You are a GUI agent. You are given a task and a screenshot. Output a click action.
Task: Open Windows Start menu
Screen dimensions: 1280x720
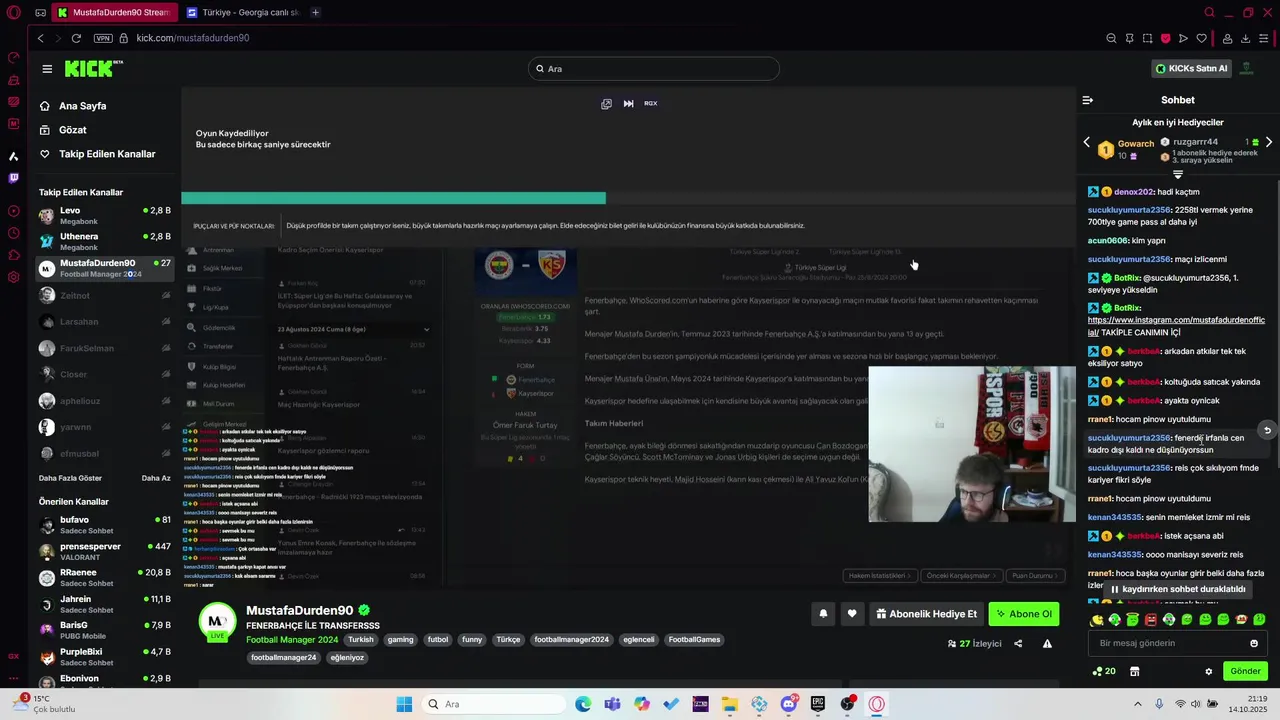[x=404, y=704]
